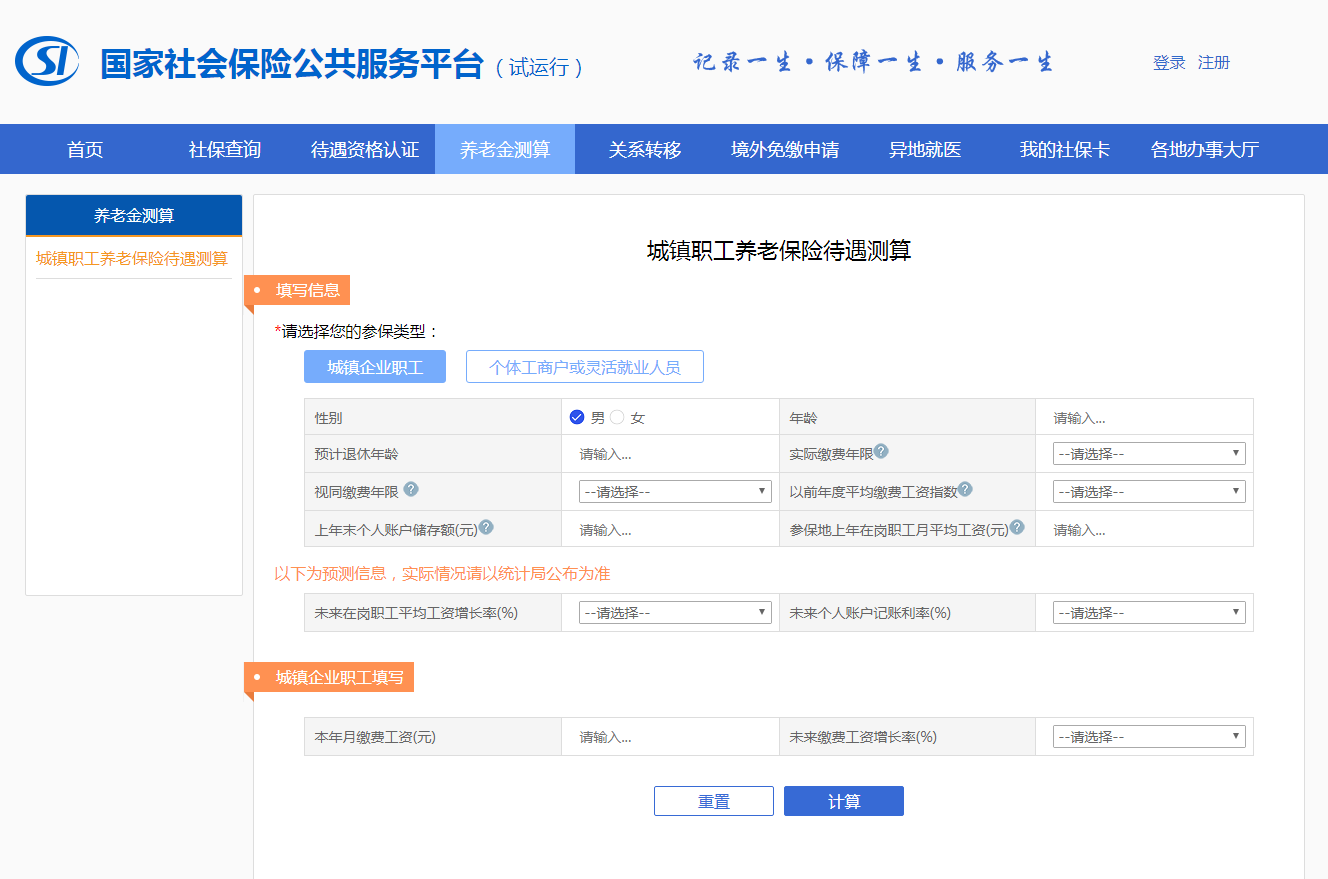The width and height of the screenshot is (1328, 879).
Task: Click the 以下为预测信息 notice text
Action: click(x=442, y=574)
